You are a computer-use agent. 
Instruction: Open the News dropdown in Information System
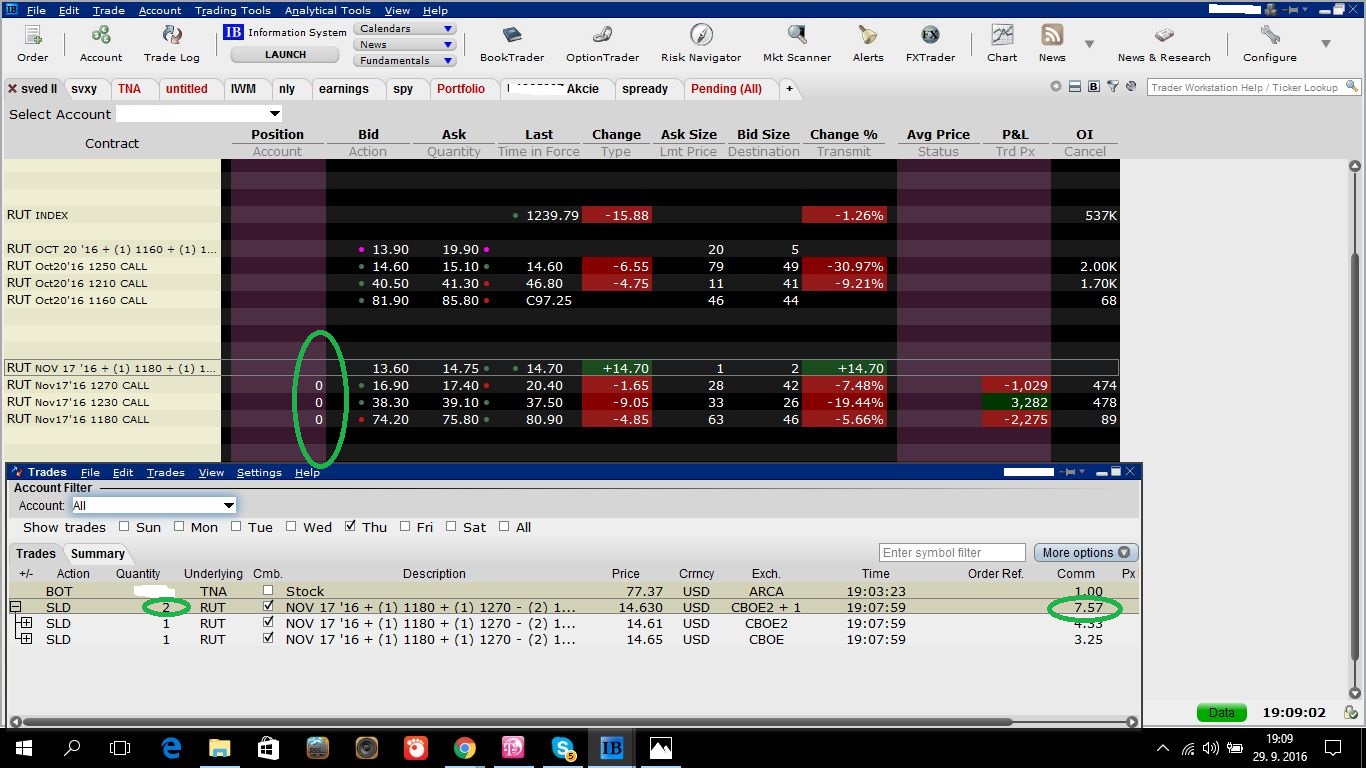click(405, 45)
